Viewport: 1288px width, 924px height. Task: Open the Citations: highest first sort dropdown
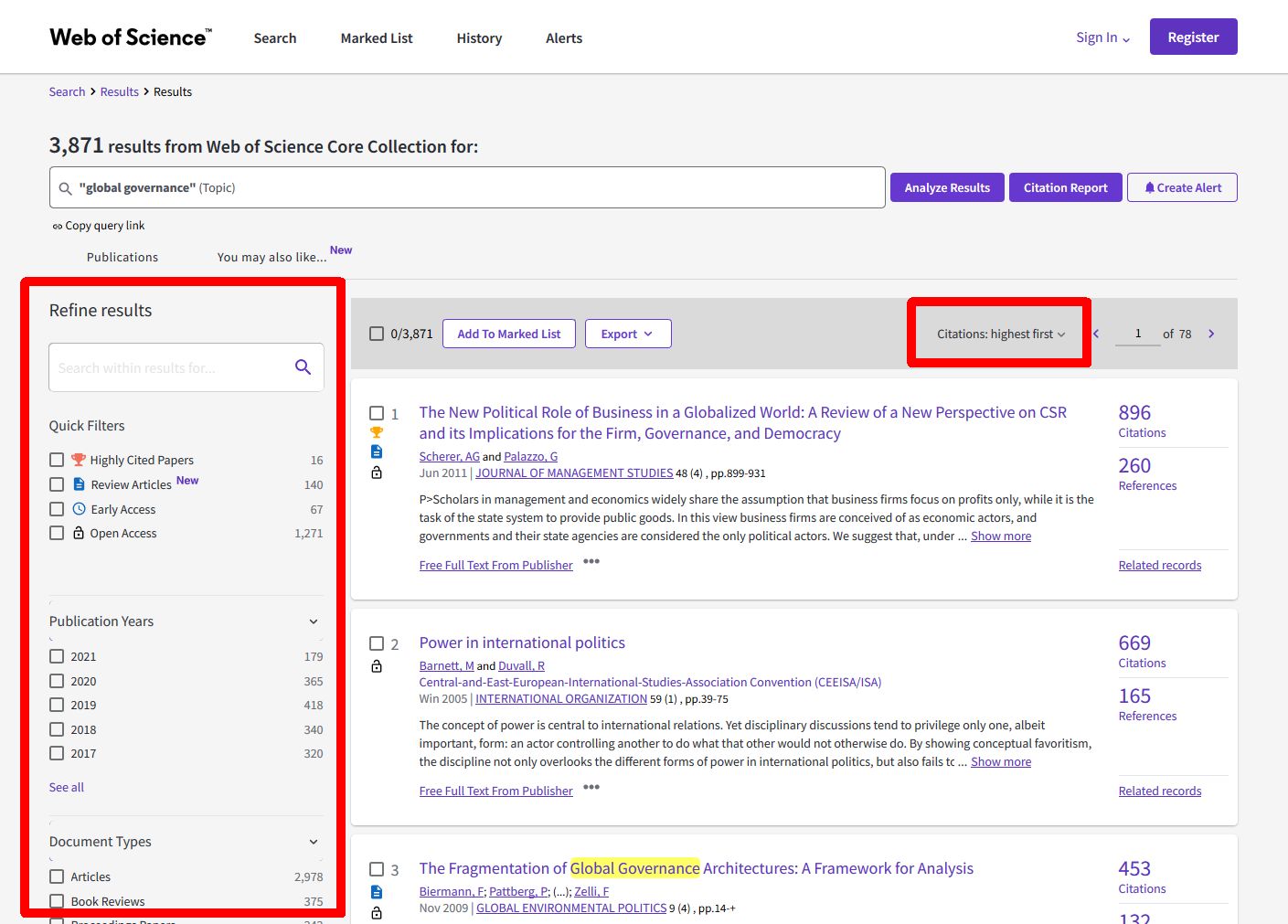click(1000, 334)
